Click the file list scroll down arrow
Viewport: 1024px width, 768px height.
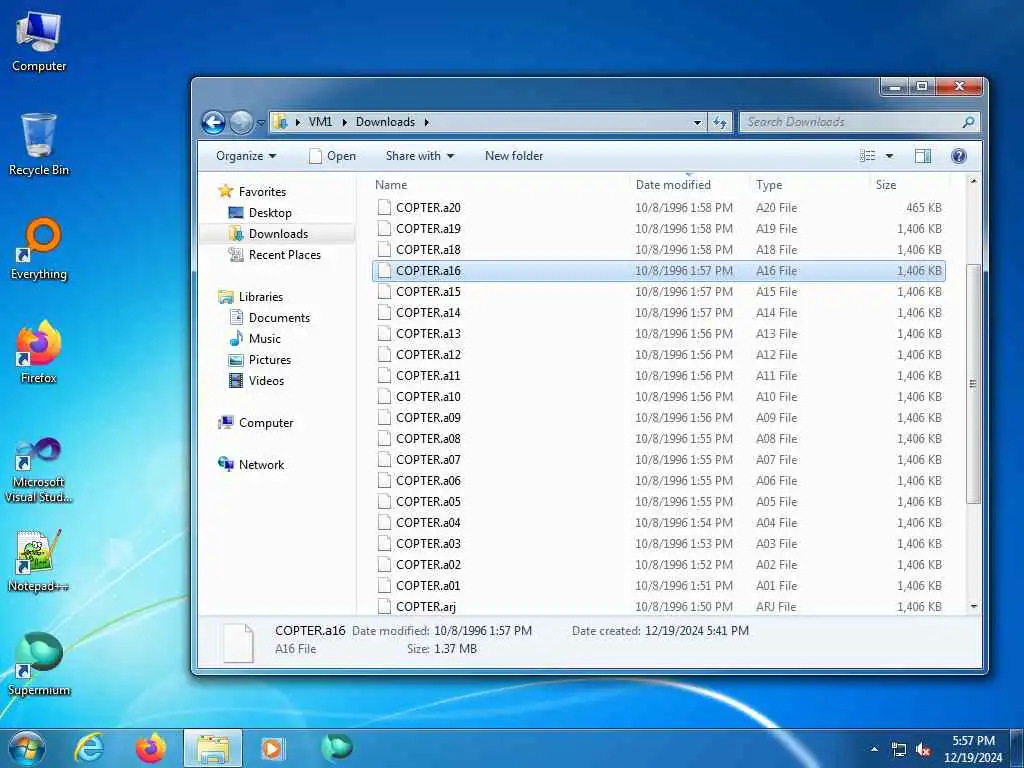[973, 607]
